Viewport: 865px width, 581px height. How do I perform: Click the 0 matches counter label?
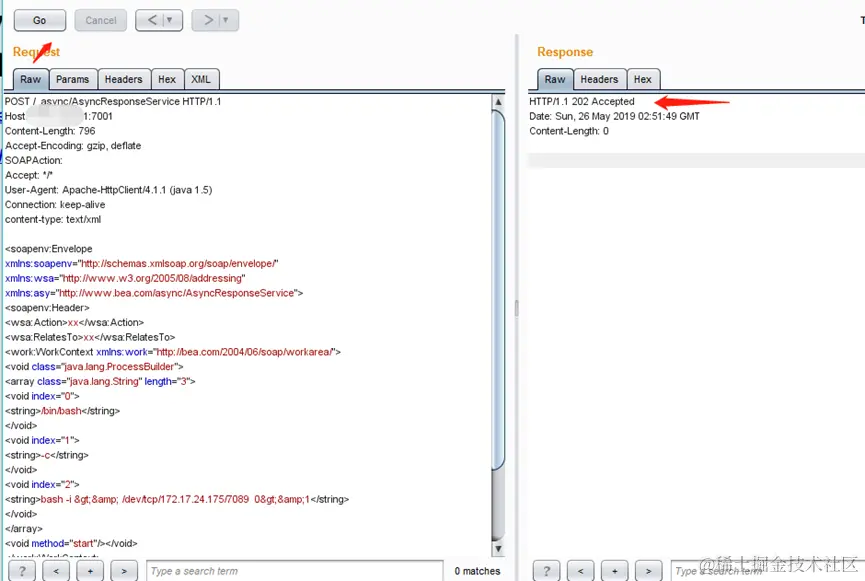click(x=477, y=571)
